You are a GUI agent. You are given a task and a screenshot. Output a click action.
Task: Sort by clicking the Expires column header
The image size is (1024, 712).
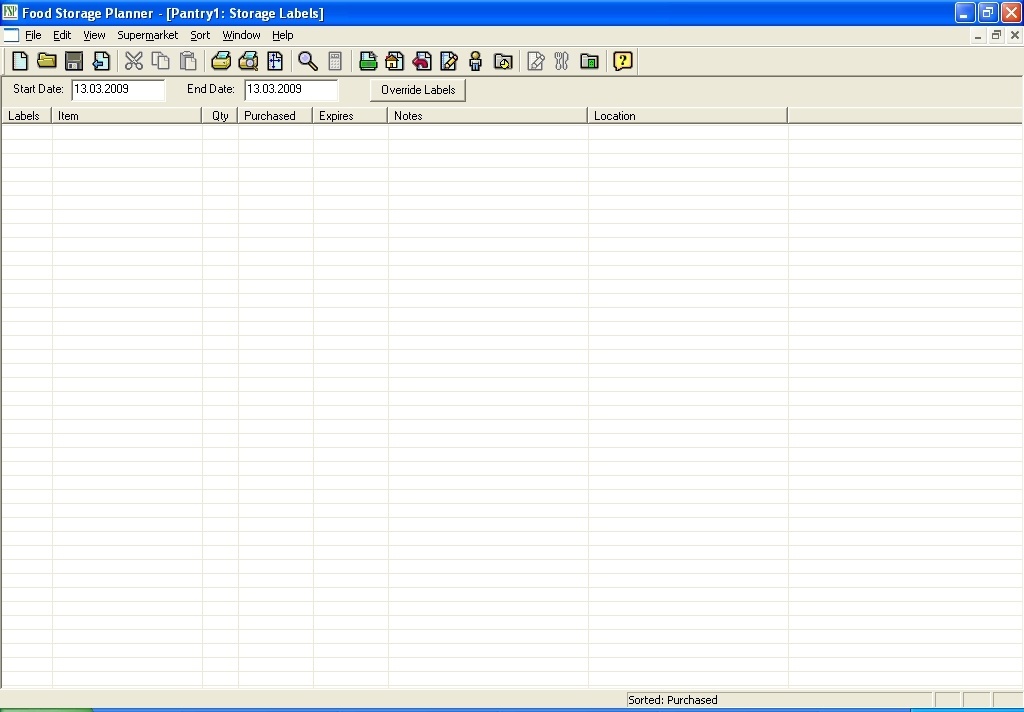click(x=348, y=115)
